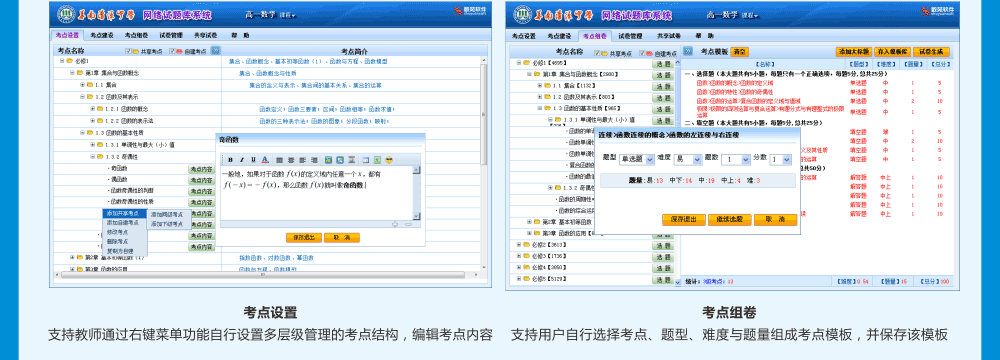Click the 试卷生成 button

click(932, 52)
